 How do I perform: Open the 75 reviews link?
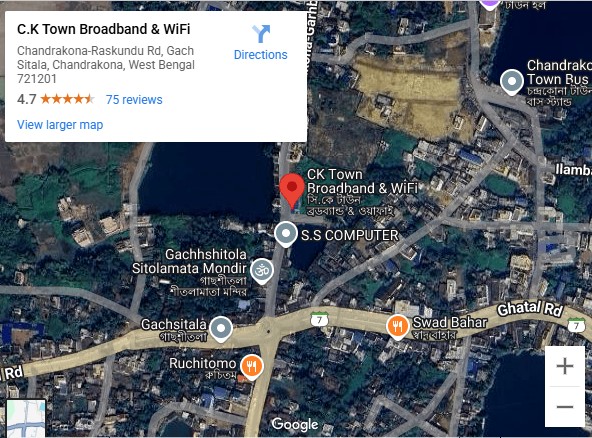(x=134, y=100)
